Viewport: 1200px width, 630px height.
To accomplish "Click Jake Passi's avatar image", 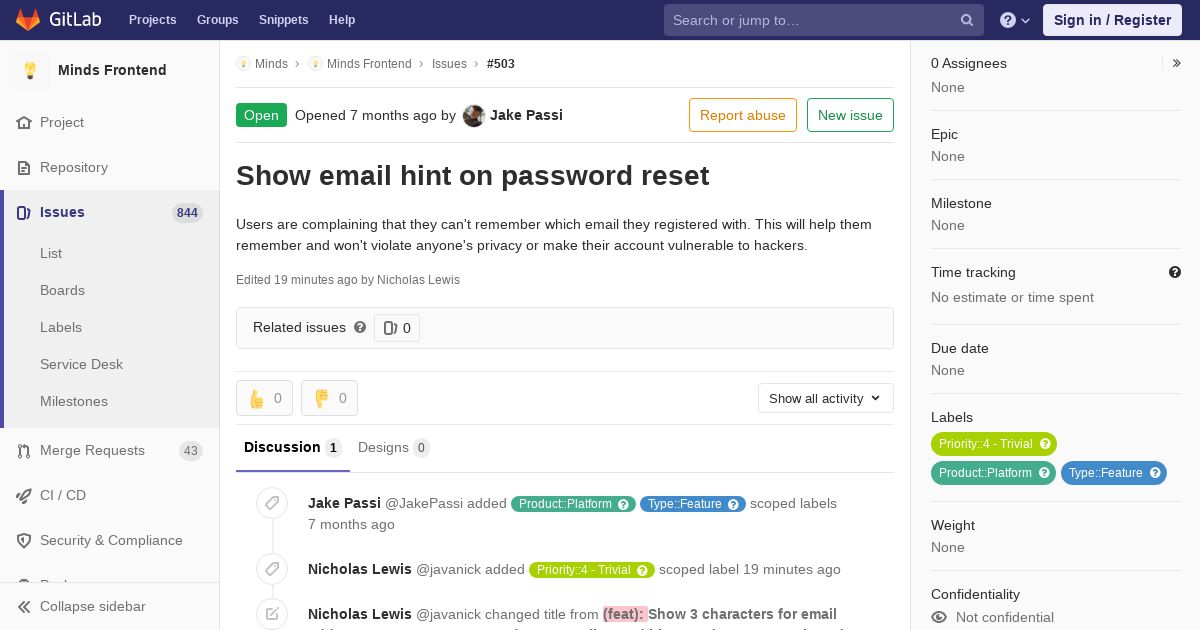I will [x=474, y=116].
